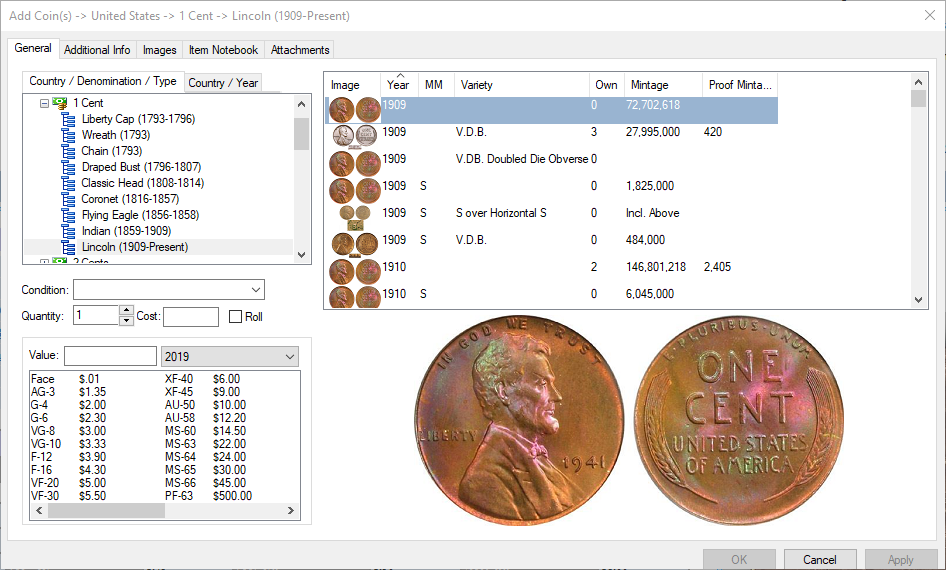Collapse the 1 Cent tree node
This screenshot has width=946, height=570.
[44, 103]
